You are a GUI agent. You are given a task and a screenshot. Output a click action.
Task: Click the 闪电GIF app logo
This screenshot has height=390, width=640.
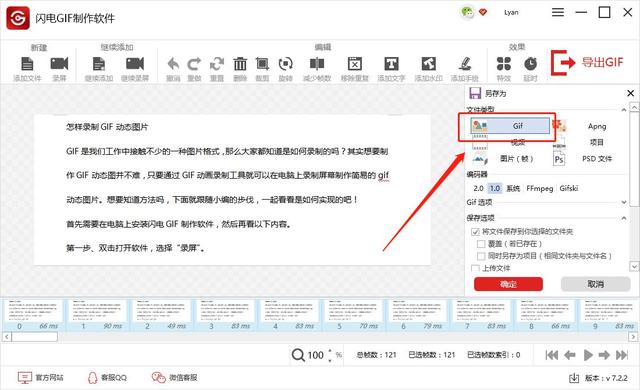(x=18, y=18)
